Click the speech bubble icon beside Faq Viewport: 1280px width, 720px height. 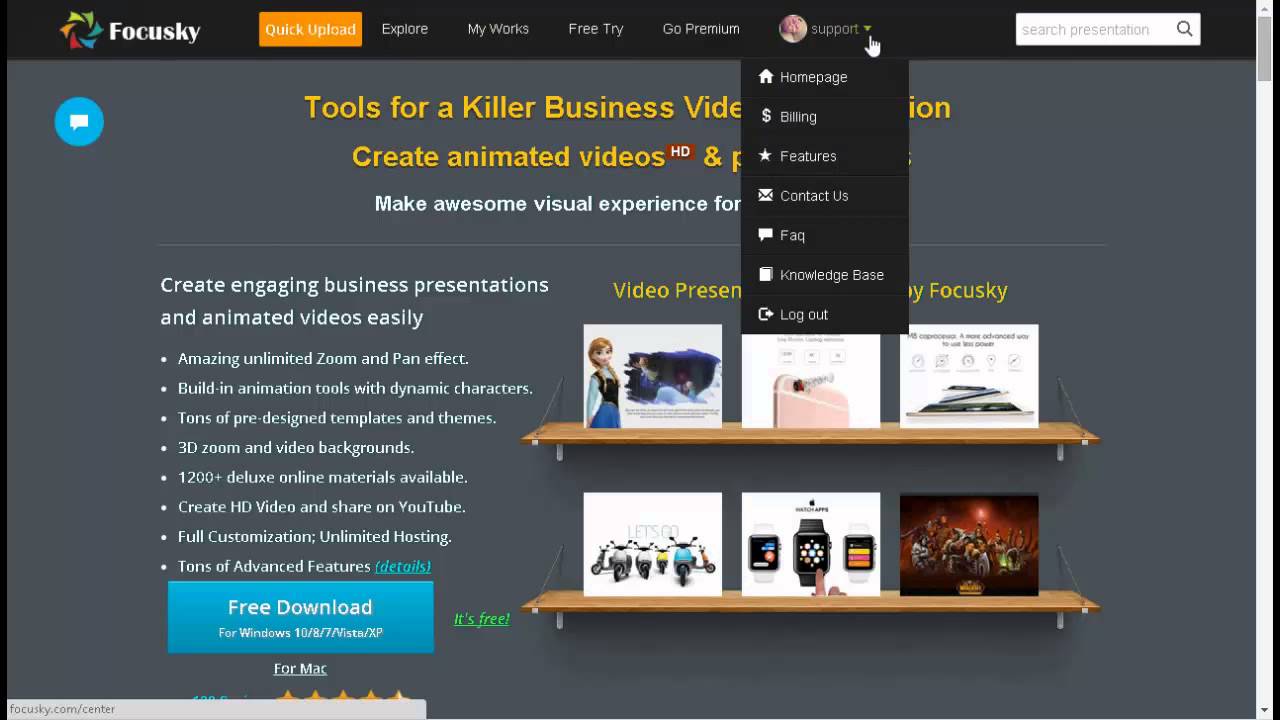click(x=766, y=235)
